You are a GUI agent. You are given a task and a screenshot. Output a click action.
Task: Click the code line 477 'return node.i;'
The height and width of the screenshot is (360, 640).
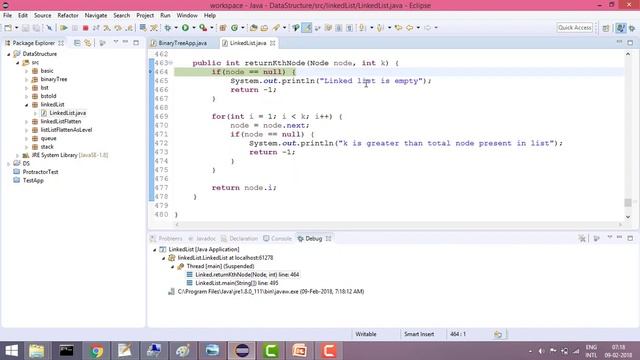click(244, 188)
